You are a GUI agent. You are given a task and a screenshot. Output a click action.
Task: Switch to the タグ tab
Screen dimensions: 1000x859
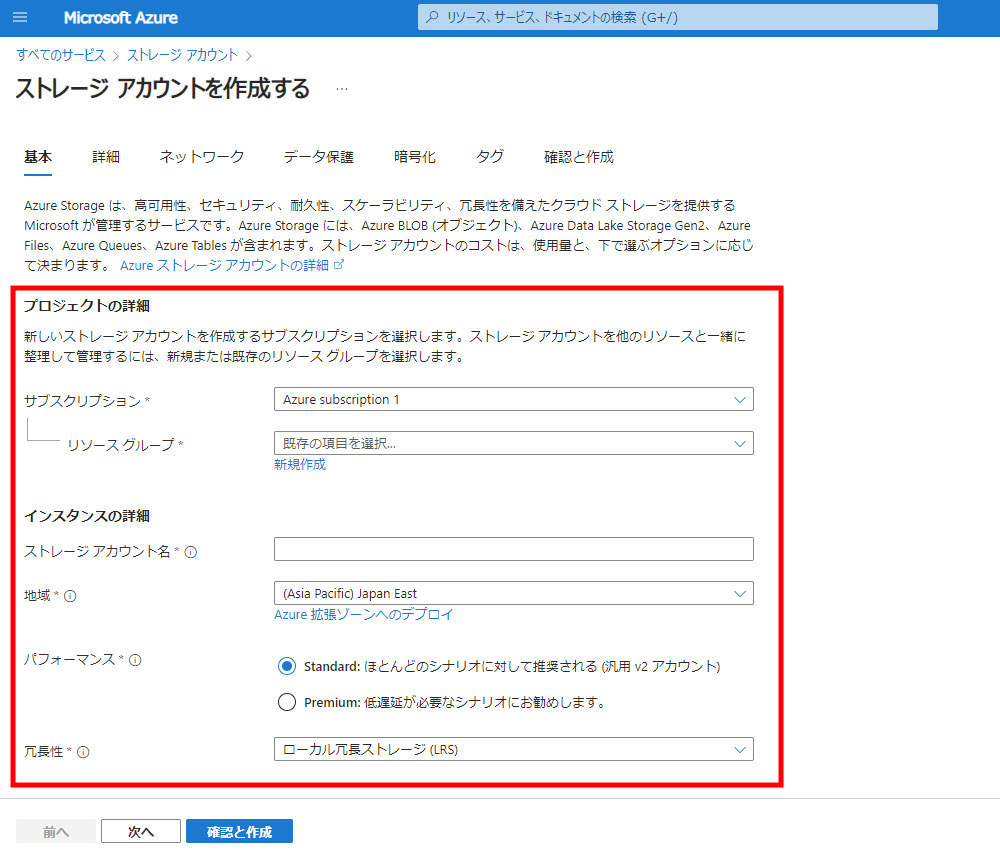coord(490,157)
